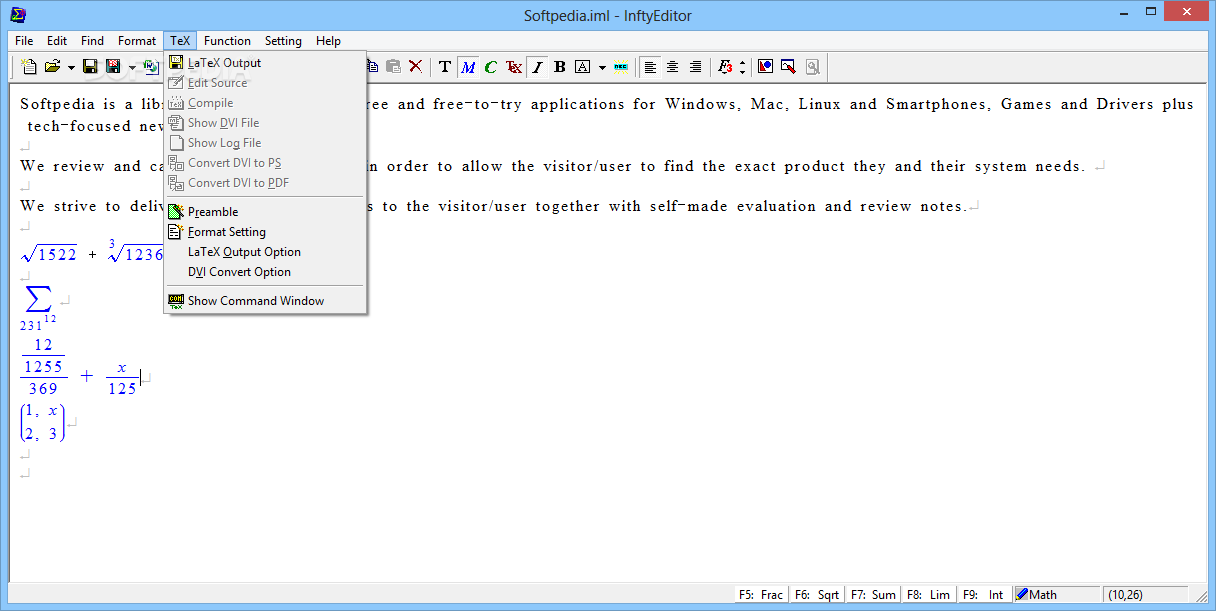Click the red Save As floppy icon
The width and height of the screenshot is (1216, 611).
click(x=113, y=67)
